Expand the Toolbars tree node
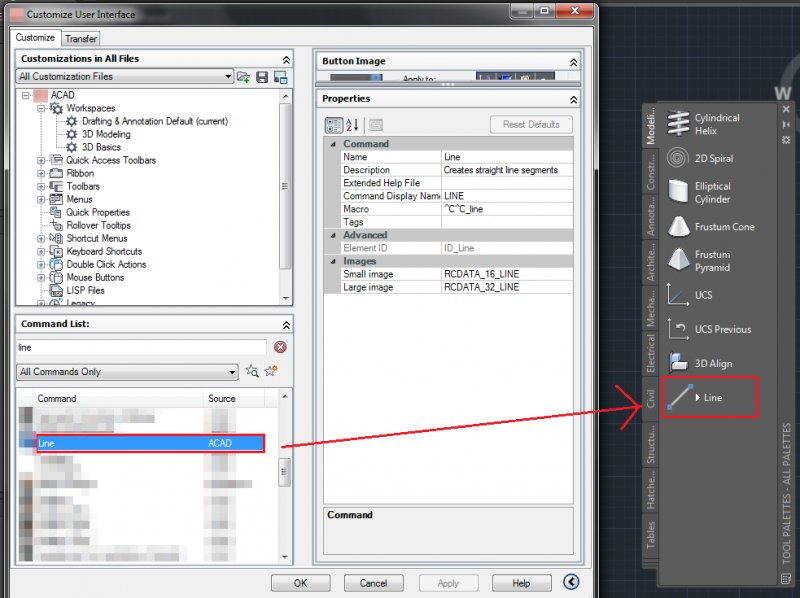This screenshot has width=800, height=598. point(41,187)
